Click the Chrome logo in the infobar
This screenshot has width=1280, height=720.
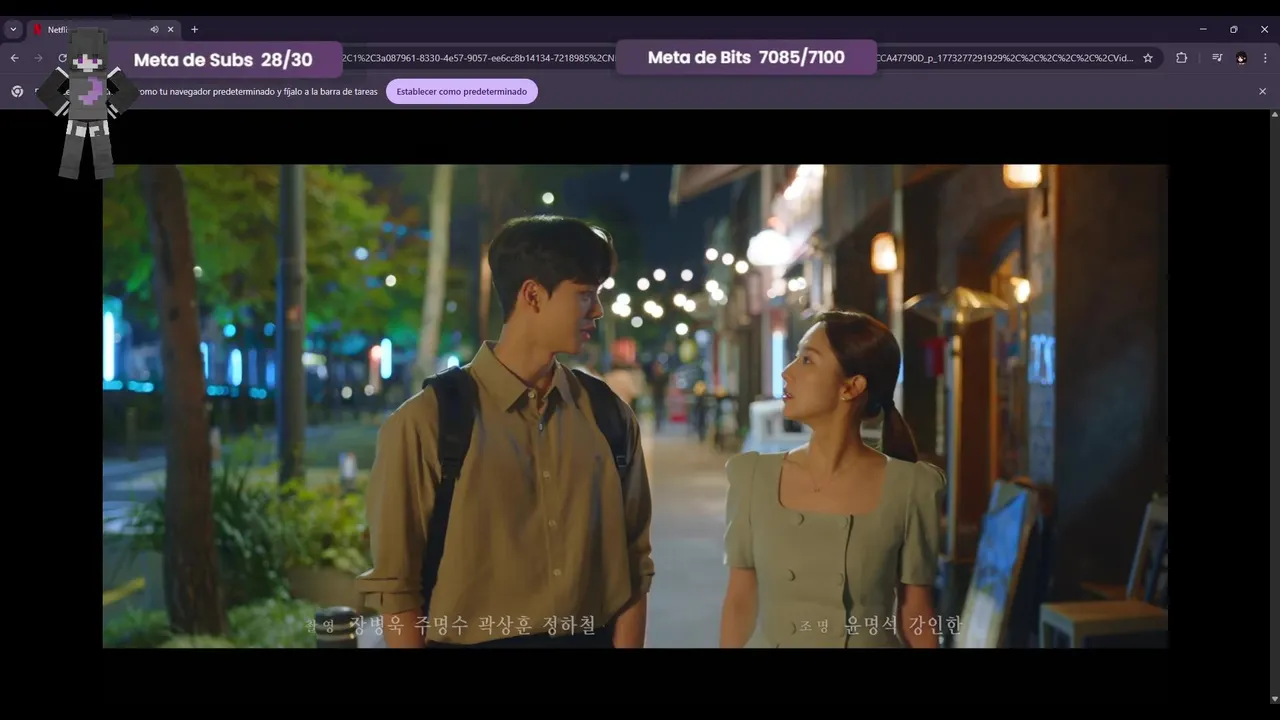(17, 91)
